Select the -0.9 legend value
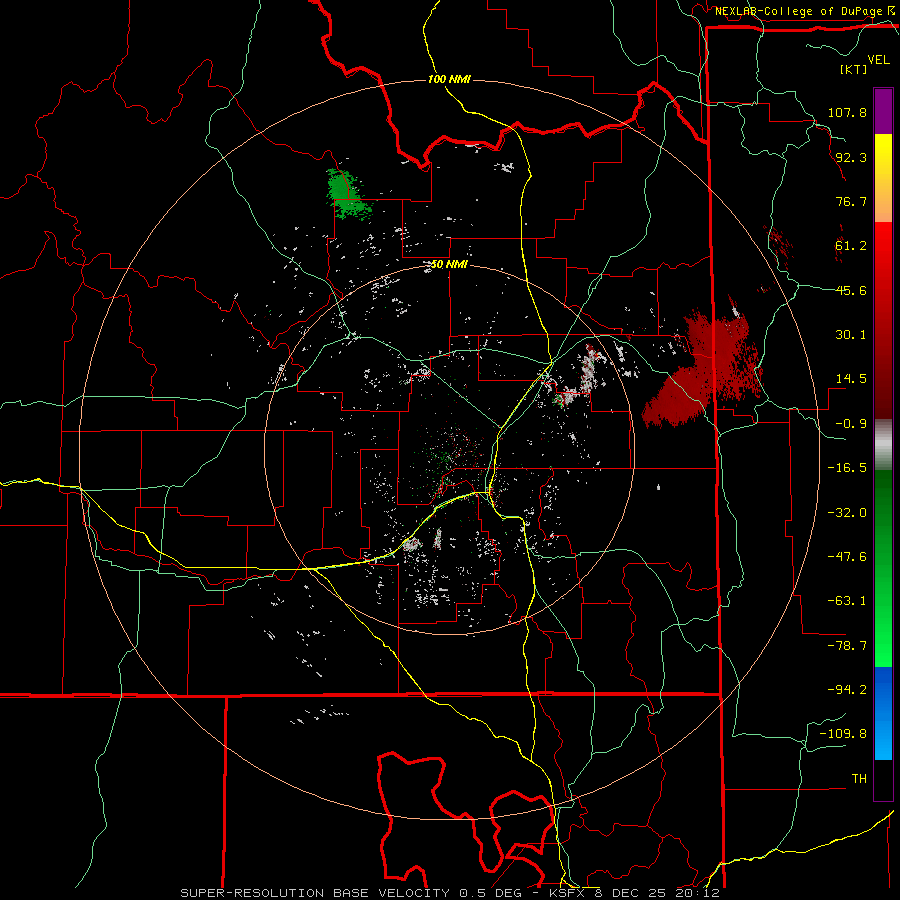The image size is (900, 900). tap(851, 424)
